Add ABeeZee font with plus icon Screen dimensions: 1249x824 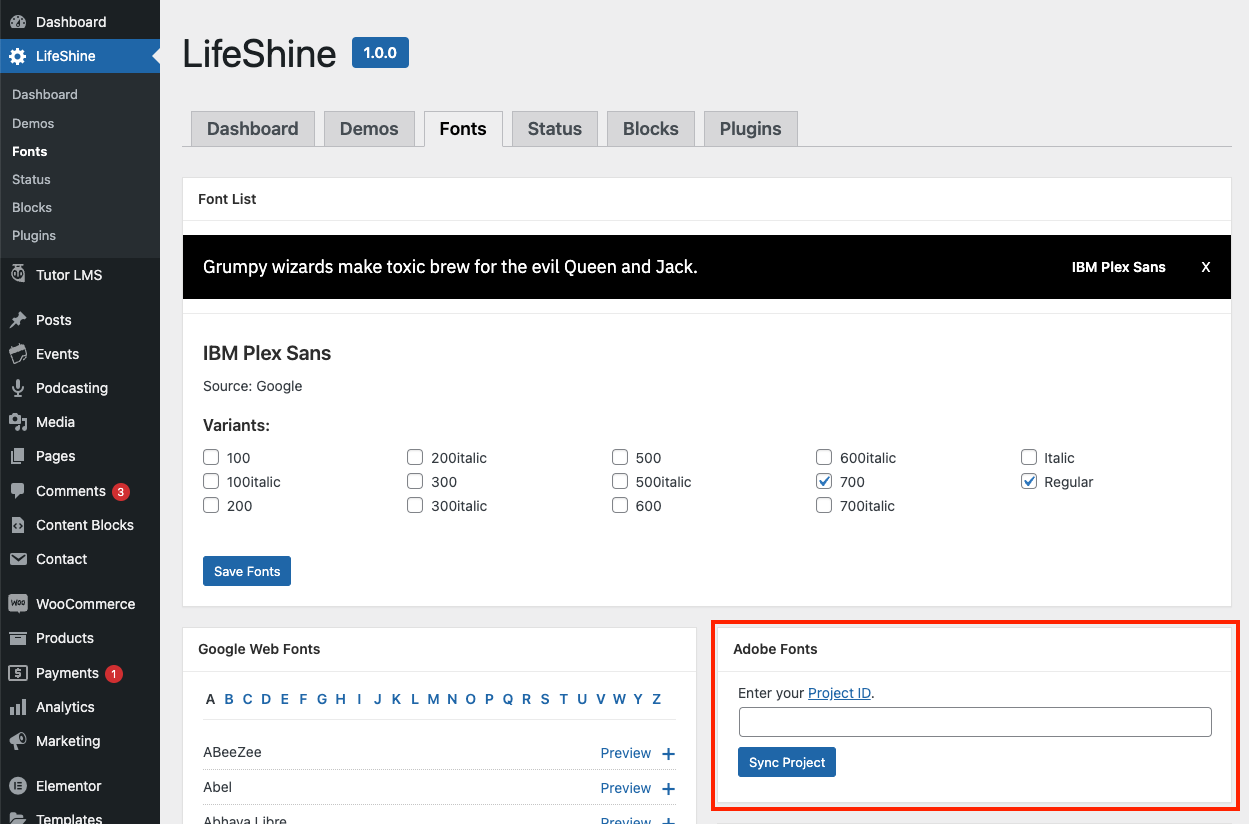(668, 754)
